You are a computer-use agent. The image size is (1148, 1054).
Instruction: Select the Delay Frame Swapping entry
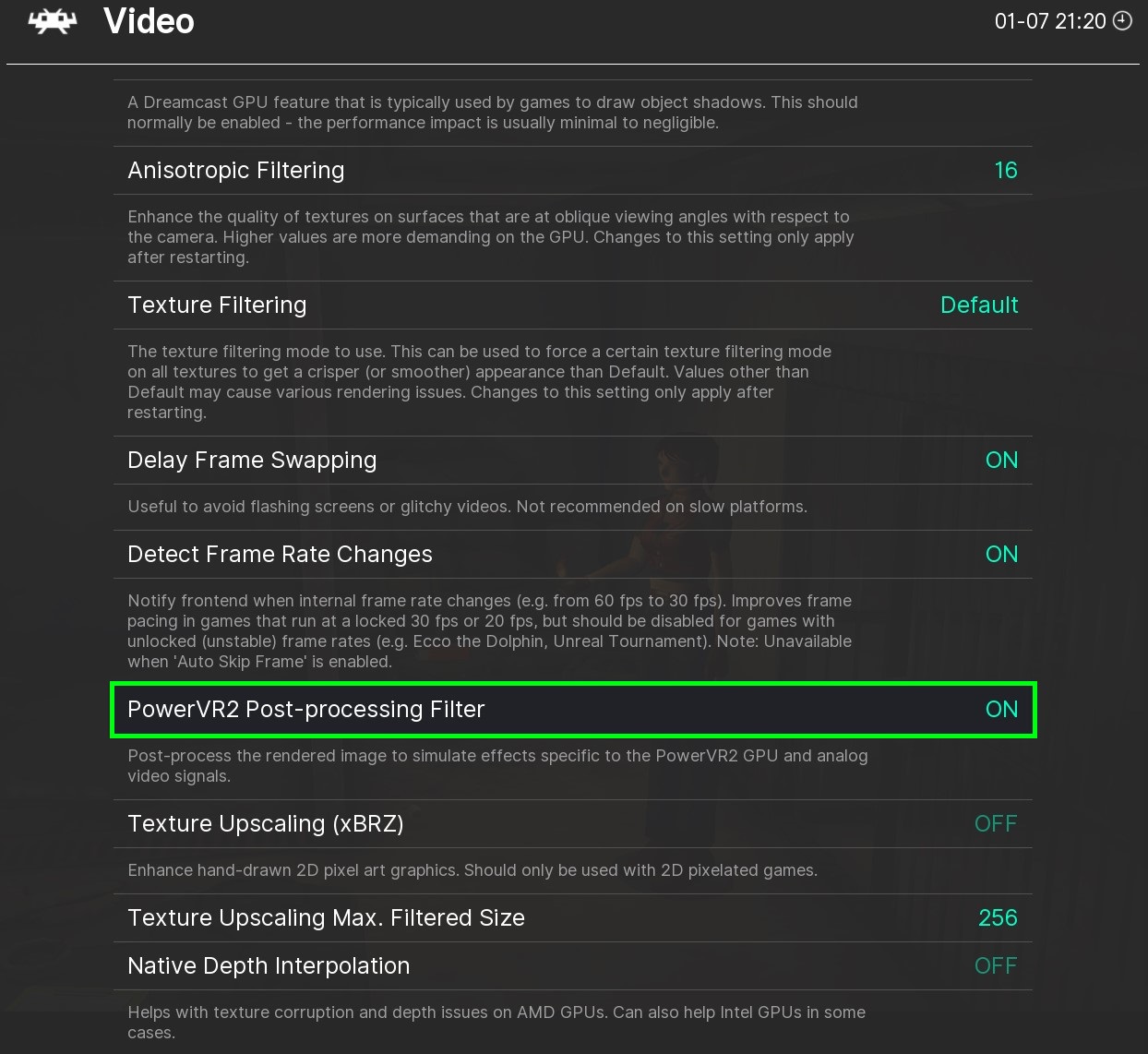252,460
